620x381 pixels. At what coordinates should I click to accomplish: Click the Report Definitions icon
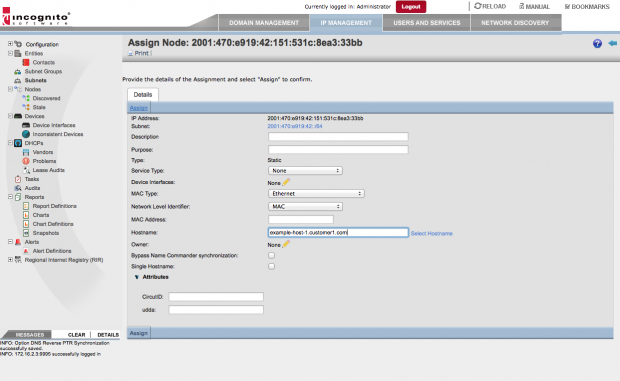point(26,206)
